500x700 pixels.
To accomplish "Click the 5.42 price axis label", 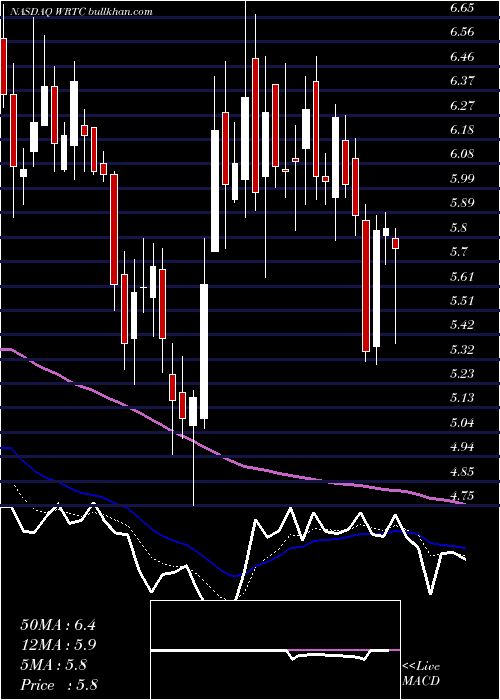I will click(x=462, y=324).
